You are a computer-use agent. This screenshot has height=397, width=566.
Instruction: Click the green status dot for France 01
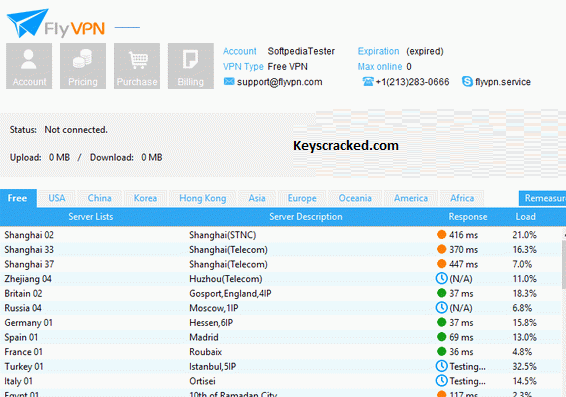pos(441,352)
